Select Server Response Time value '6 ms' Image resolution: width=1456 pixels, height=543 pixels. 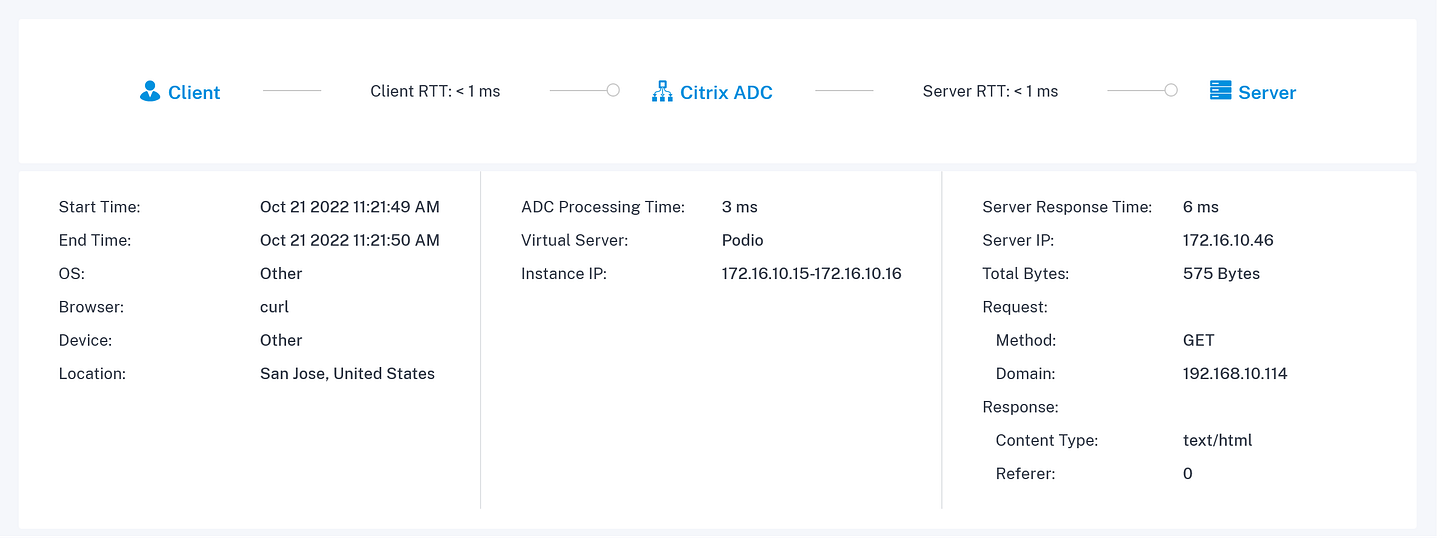[x=1201, y=207]
